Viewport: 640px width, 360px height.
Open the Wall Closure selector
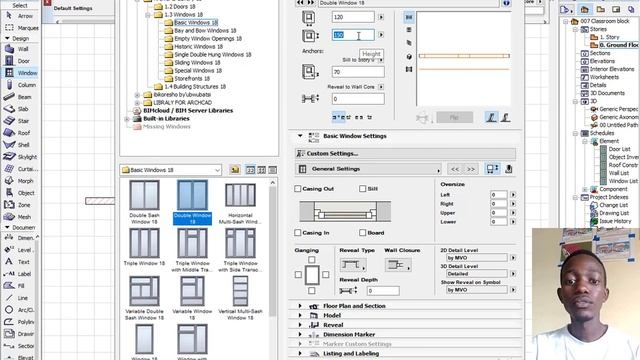point(398,265)
